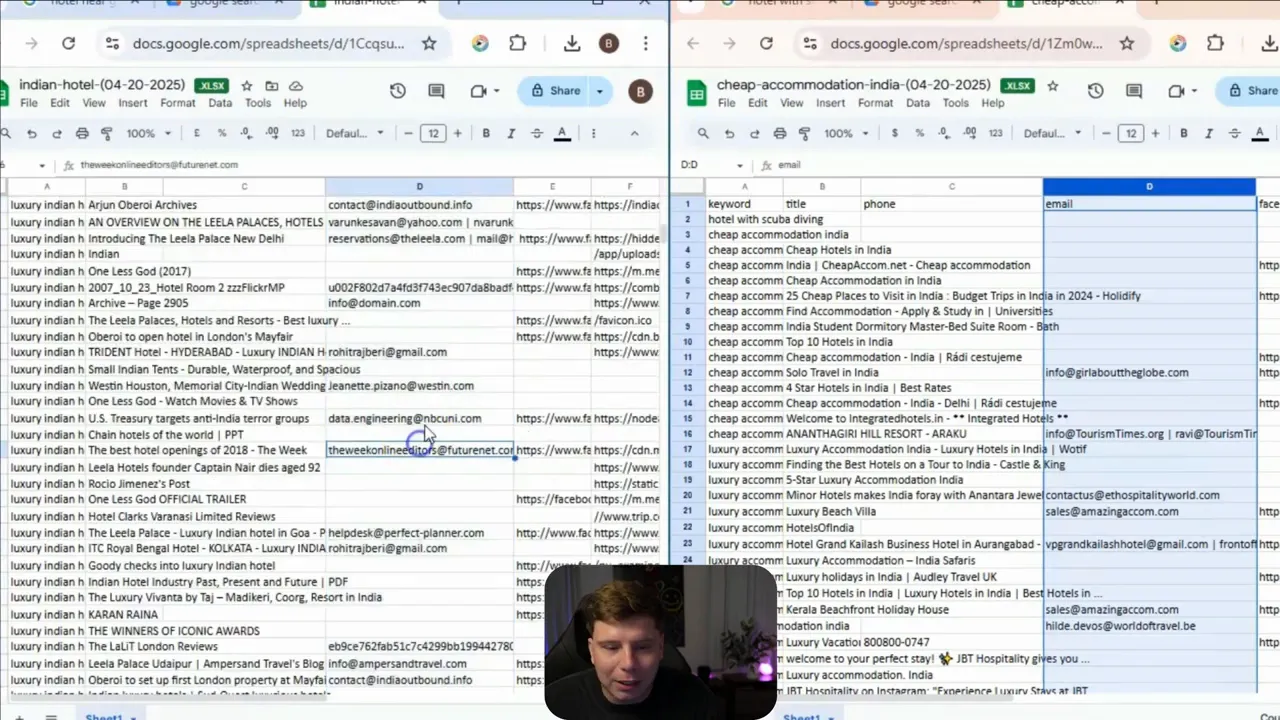Image resolution: width=1280 pixels, height=720 pixels.
Task: Star the cheap-accommodation document
Action: 1052,86
